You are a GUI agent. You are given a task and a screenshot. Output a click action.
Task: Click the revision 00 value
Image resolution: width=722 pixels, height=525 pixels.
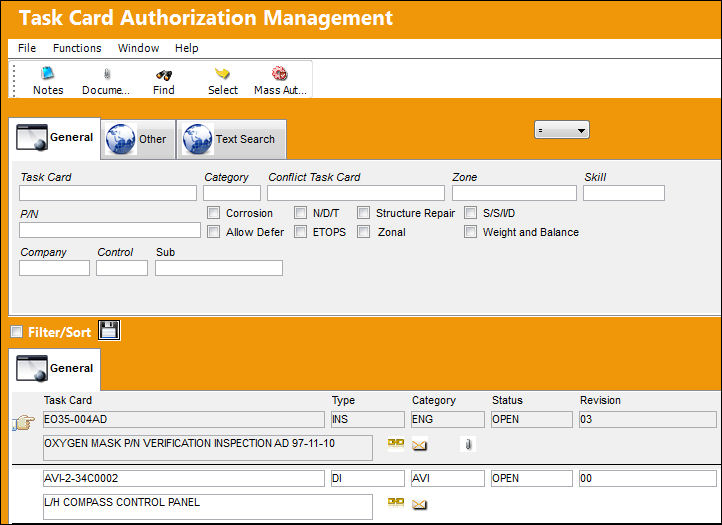[x=648, y=478]
